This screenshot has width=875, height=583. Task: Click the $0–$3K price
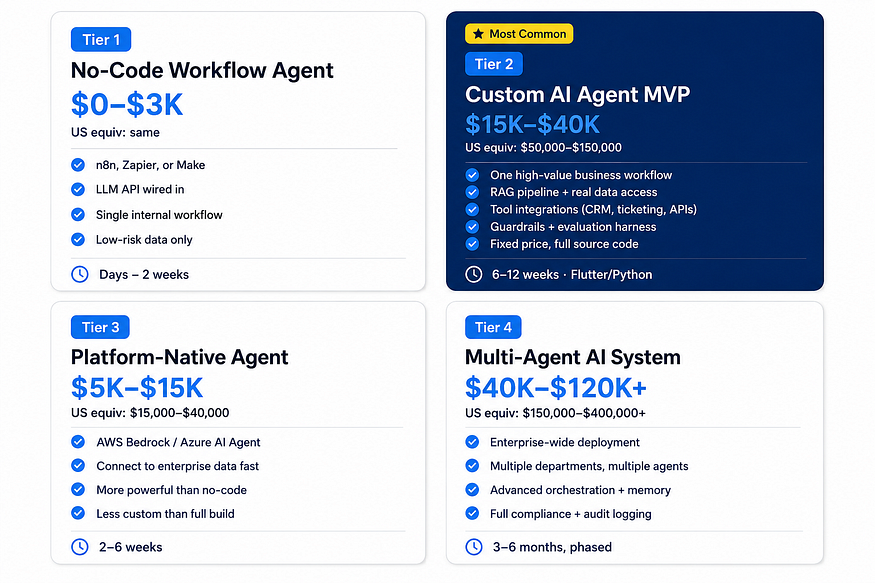pos(127,104)
